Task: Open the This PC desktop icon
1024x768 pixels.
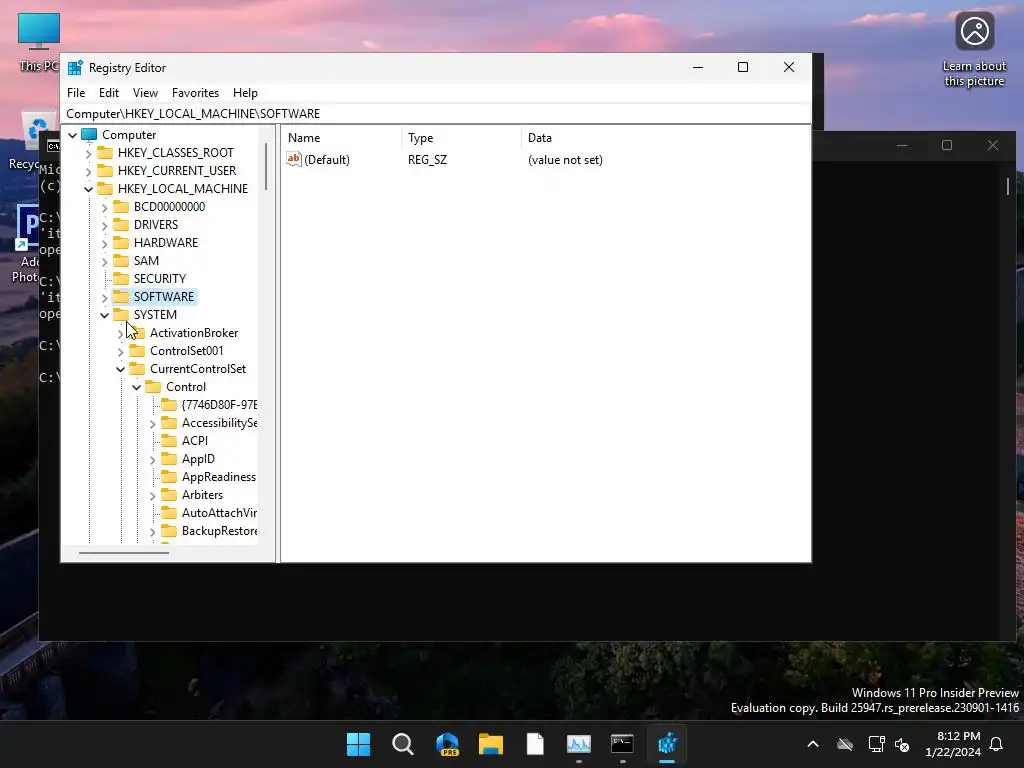Action: click(x=39, y=42)
